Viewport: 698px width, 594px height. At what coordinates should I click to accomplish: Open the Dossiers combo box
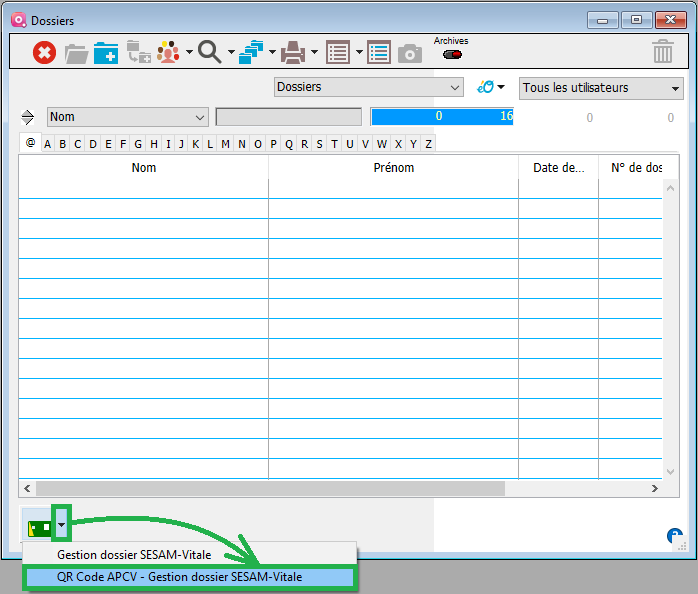[368, 88]
